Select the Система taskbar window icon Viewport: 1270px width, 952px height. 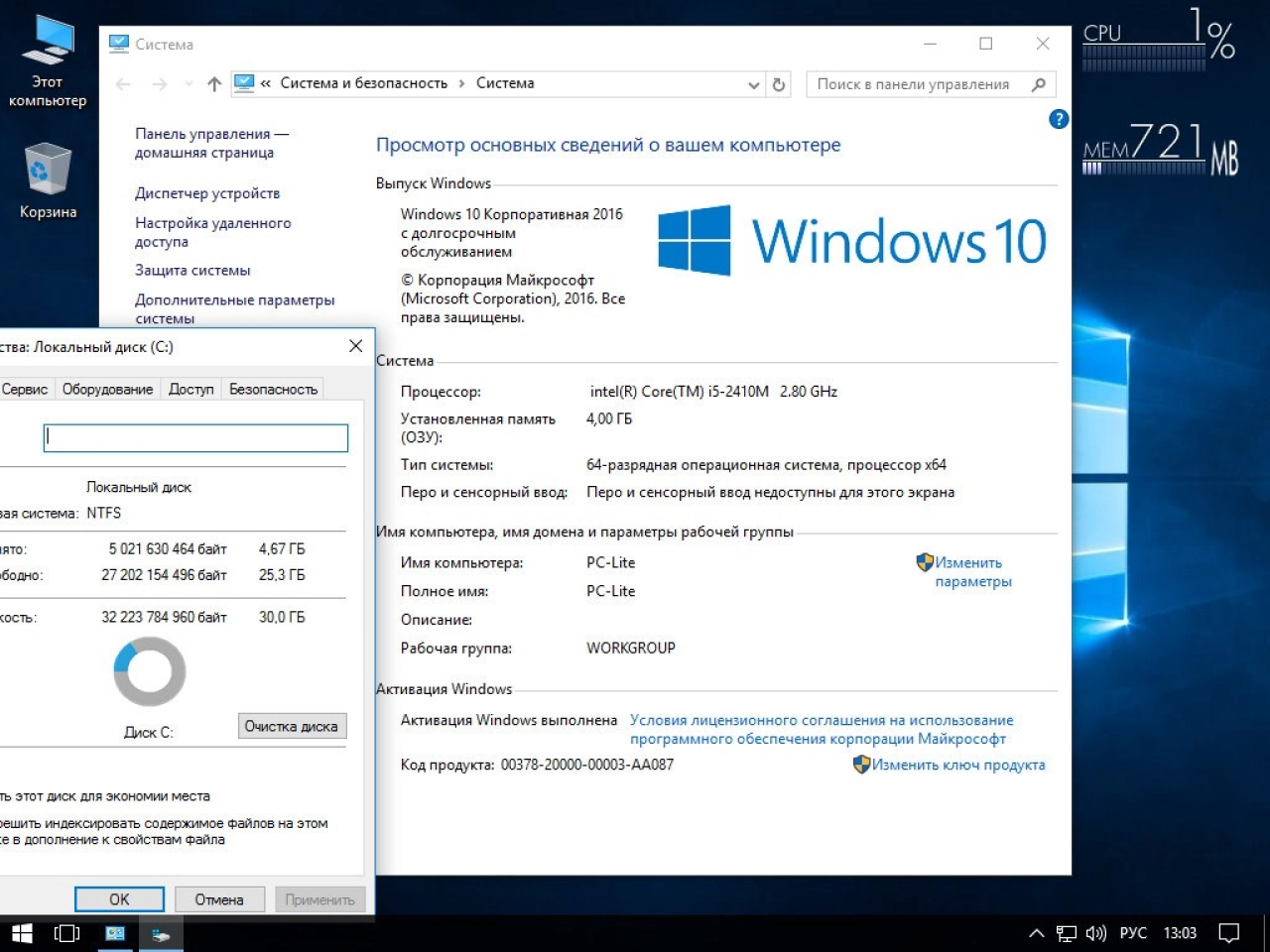pyautogui.click(x=115, y=933)
